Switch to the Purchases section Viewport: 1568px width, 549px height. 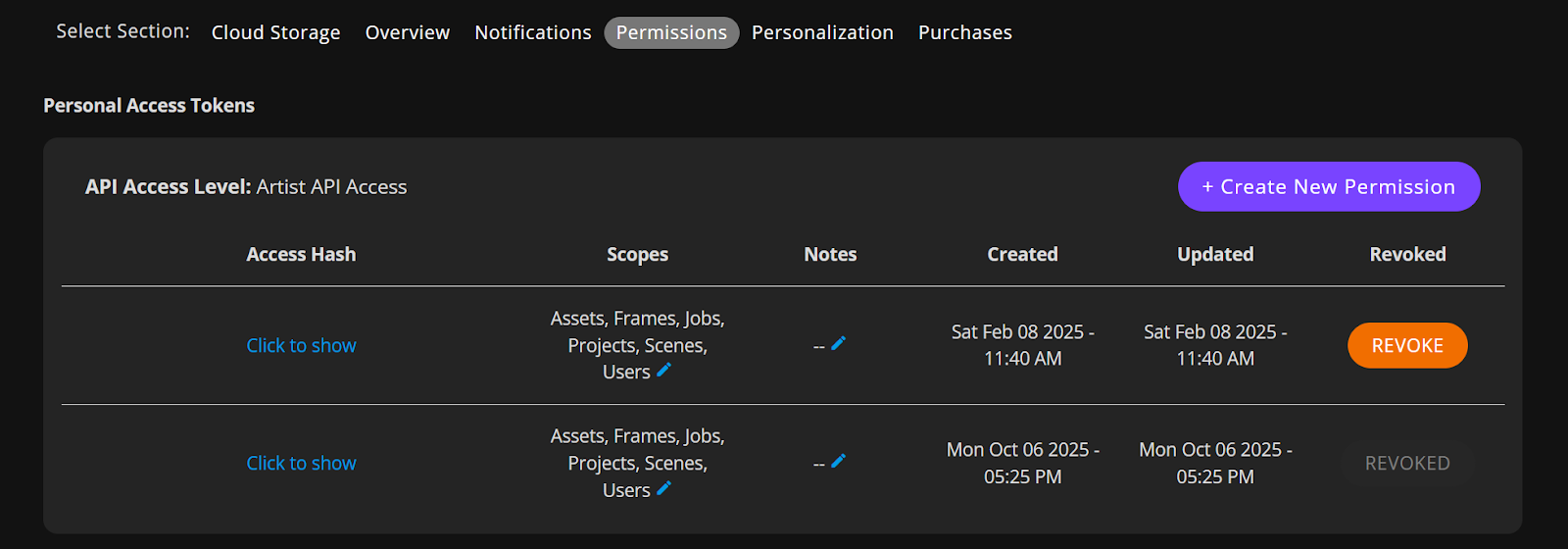click(964, 32)
